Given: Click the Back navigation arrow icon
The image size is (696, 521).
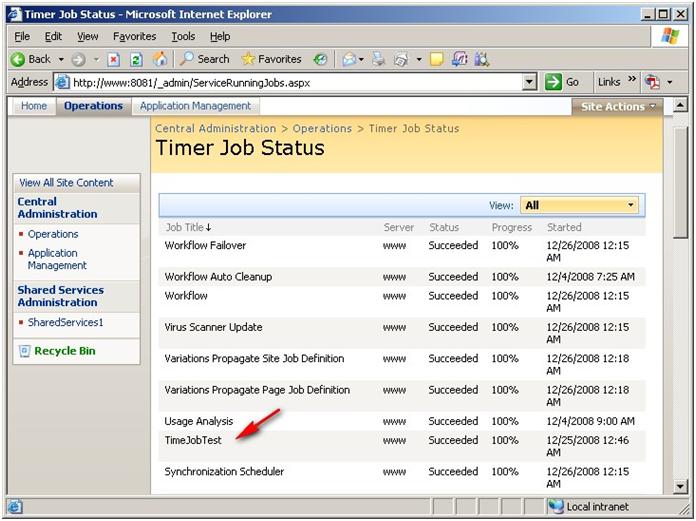Looking at the screenshot, I should 18,59.
